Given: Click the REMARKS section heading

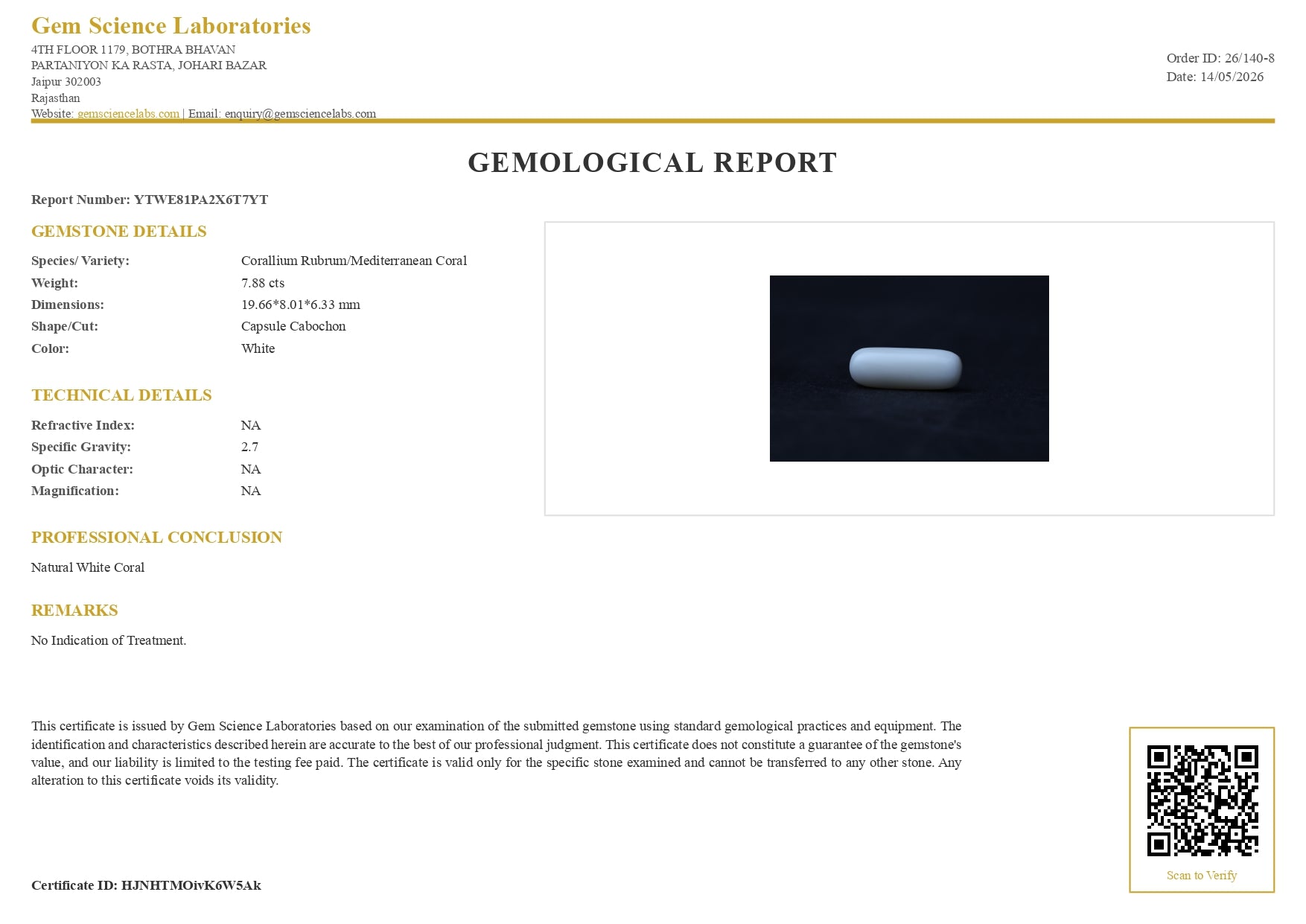Looking at the screenshot, I should pos(74,611).
